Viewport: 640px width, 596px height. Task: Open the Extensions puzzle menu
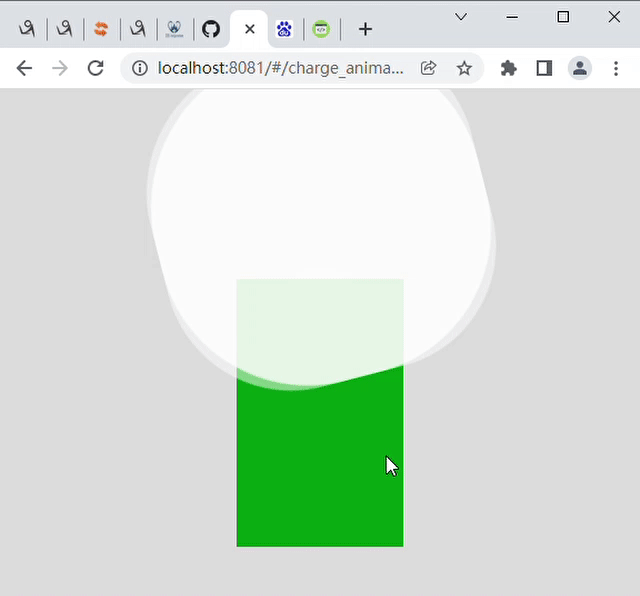(x=509, y=68)
